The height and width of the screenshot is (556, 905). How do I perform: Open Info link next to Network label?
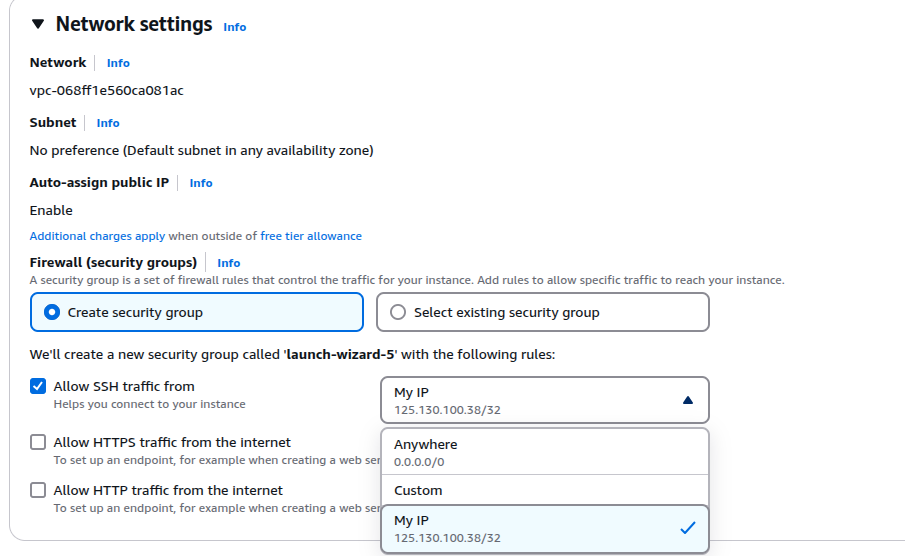pos(118,63)
